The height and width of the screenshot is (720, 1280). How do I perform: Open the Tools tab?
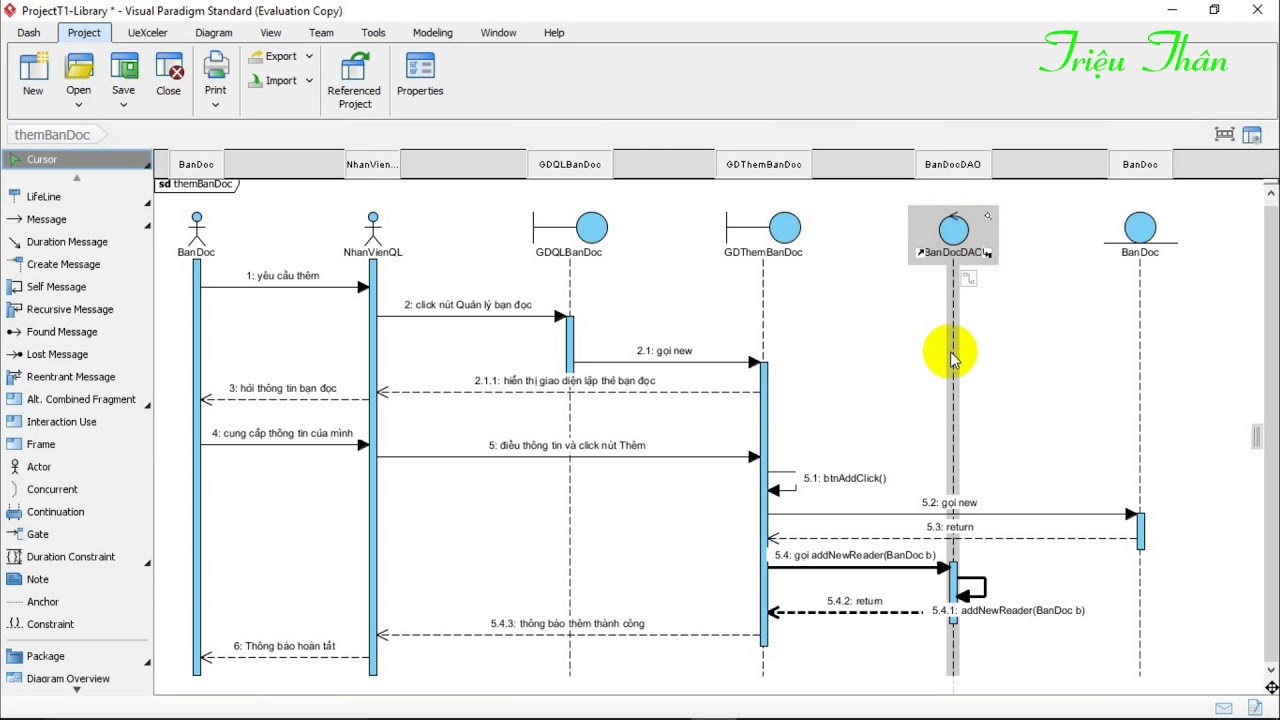tap(374, 33)
